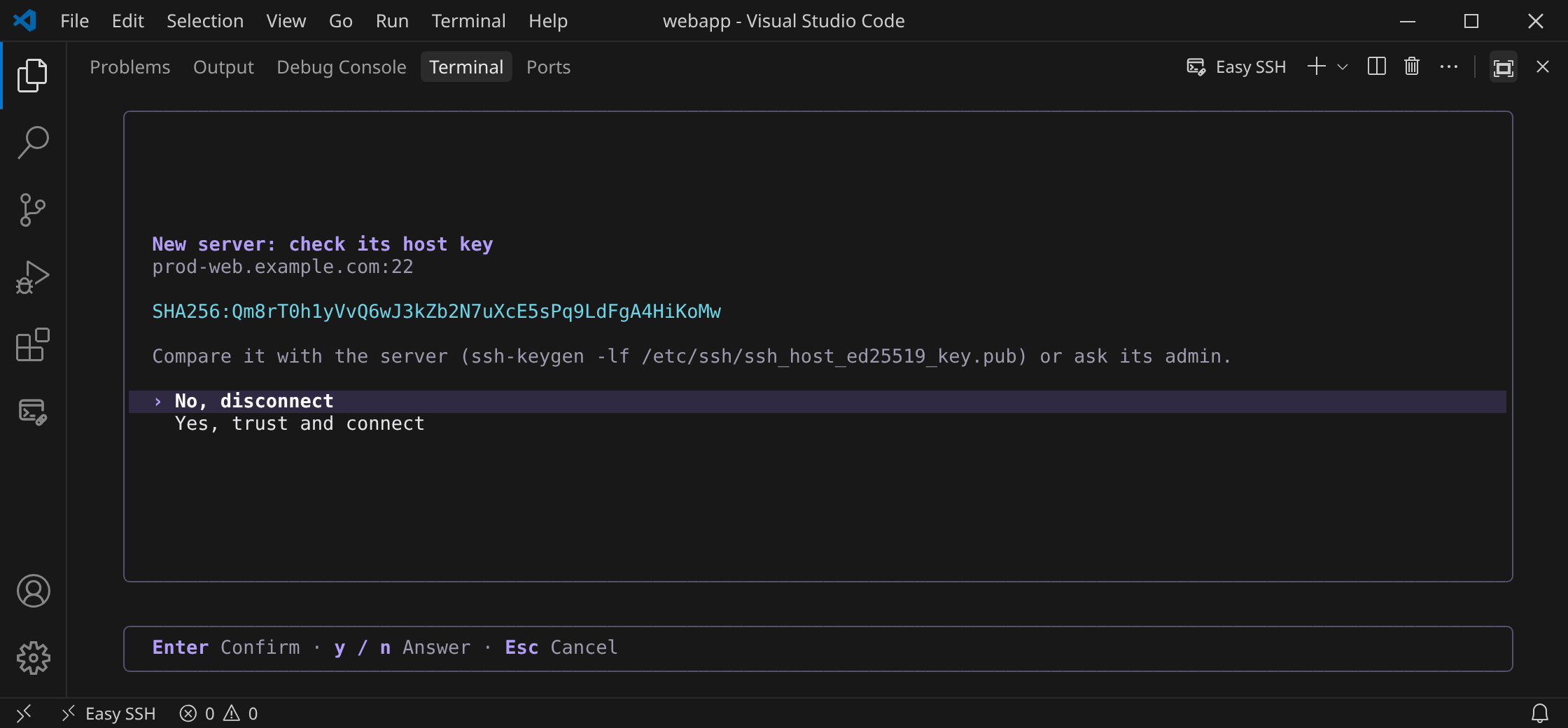Open the terminal more actions ellipsis
Screen dimensions: 1568x728
pos(1448,66)
